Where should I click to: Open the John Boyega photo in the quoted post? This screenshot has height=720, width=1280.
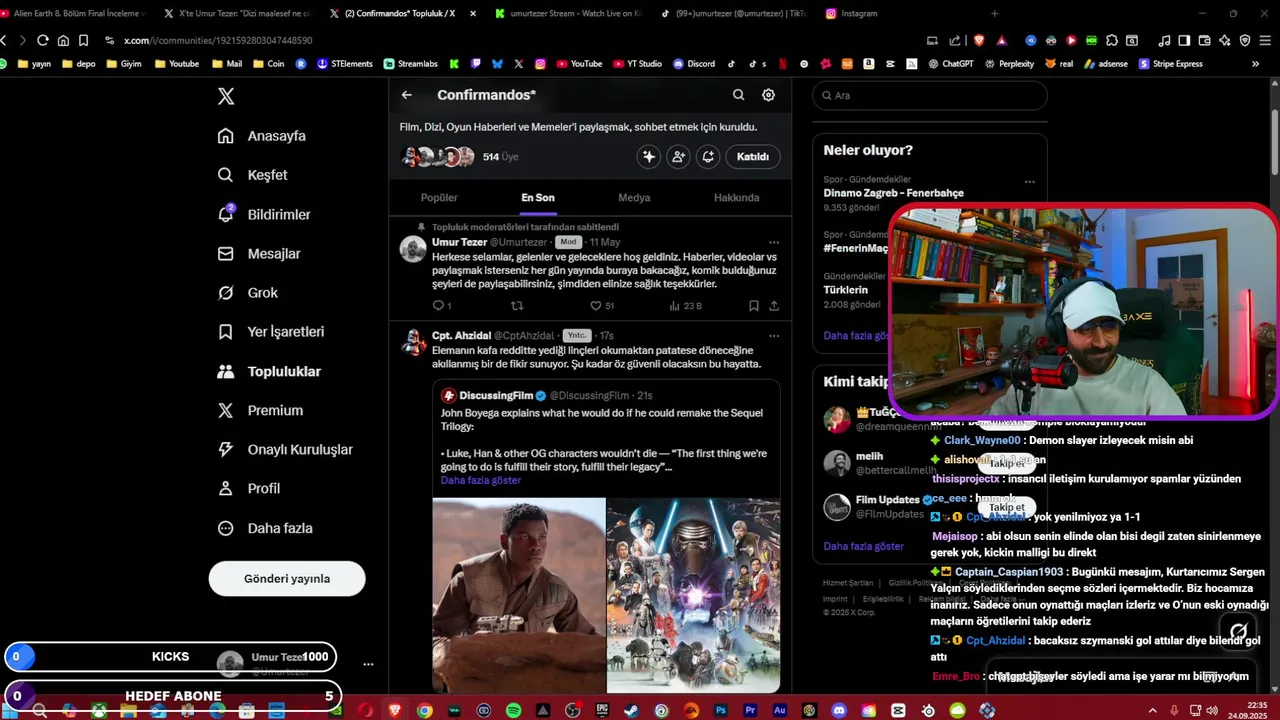(519, 595)
